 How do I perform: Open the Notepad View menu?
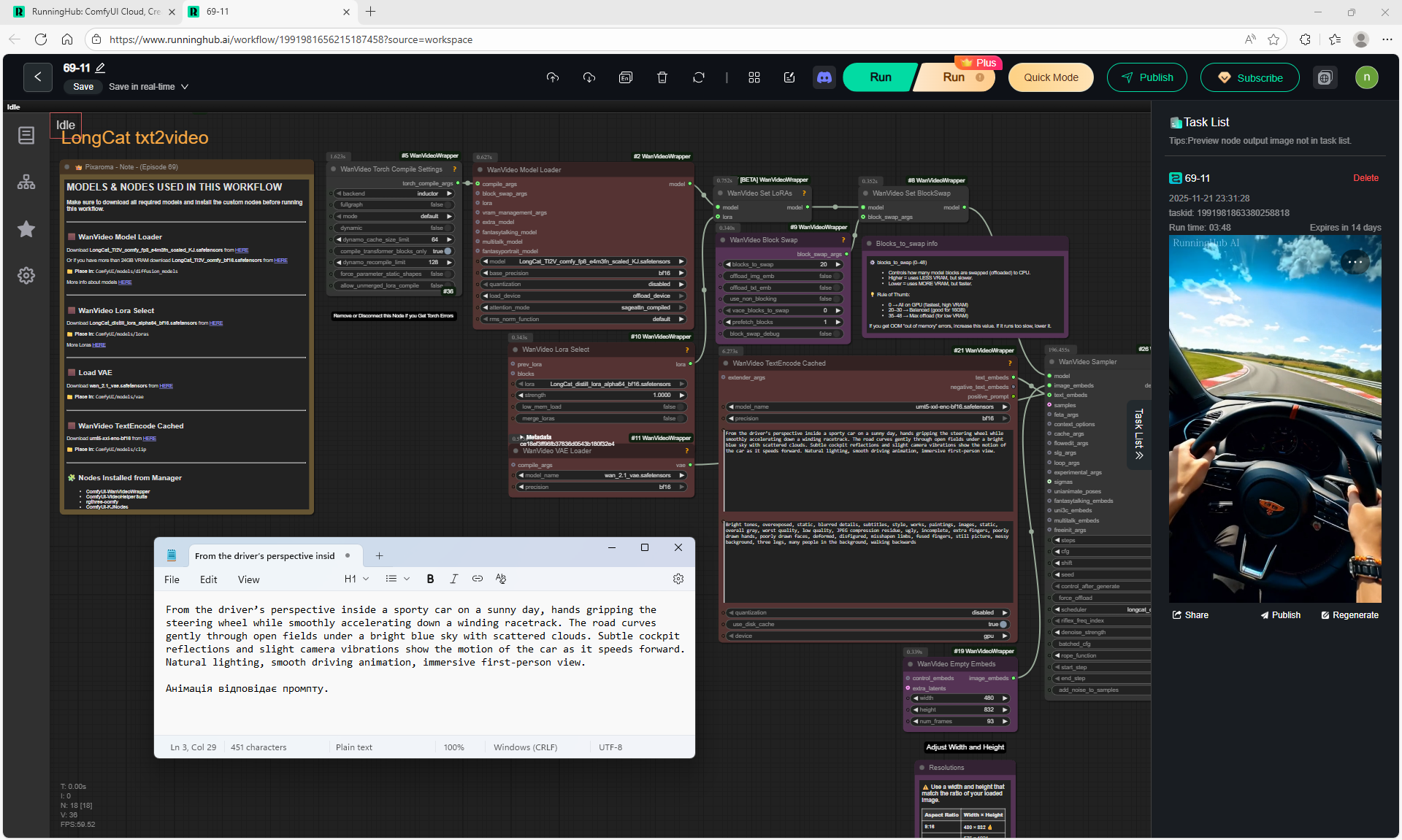click(248, 579)
